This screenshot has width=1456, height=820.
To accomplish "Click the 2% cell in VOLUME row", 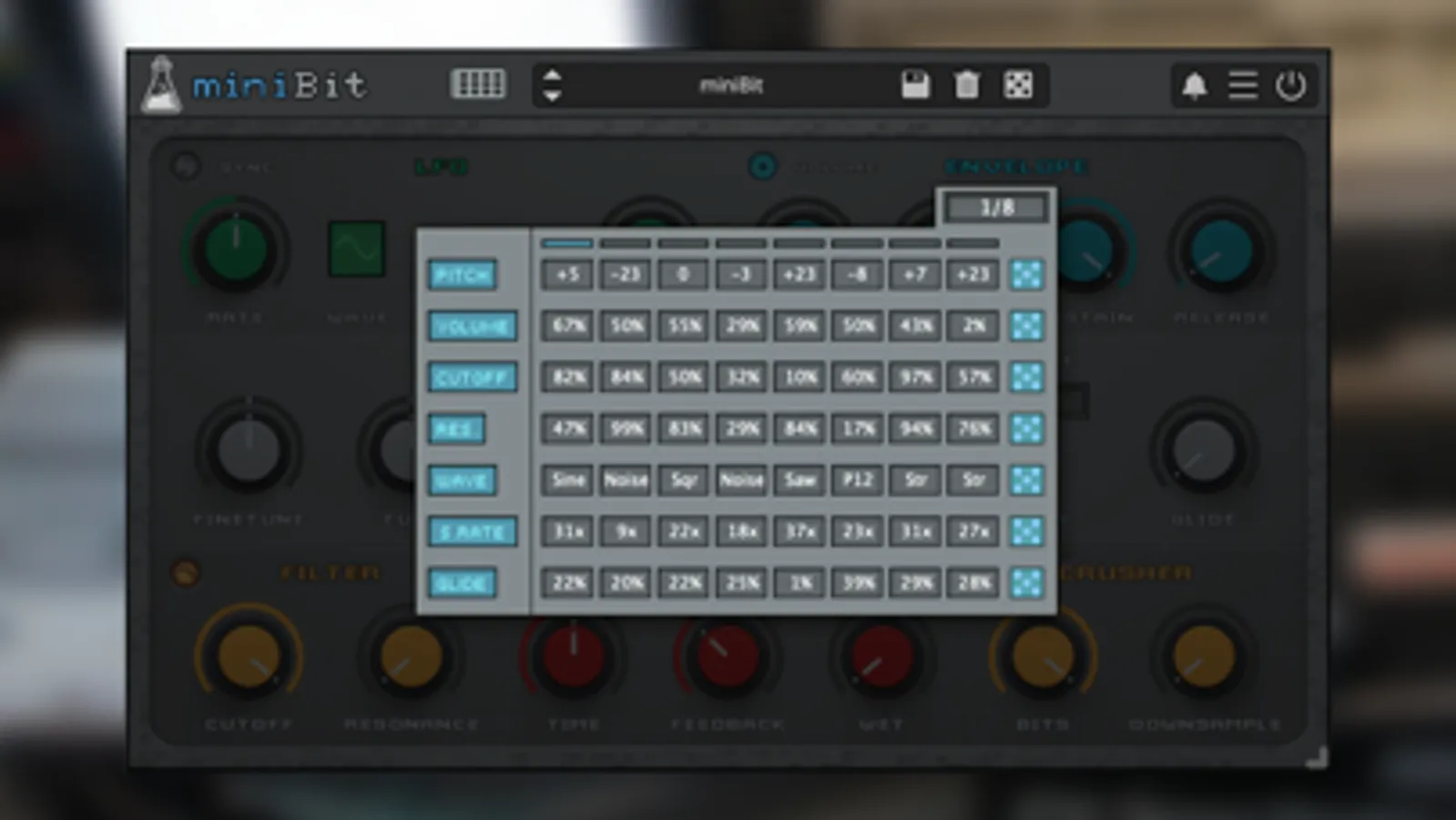I will [x=973, y=326].
